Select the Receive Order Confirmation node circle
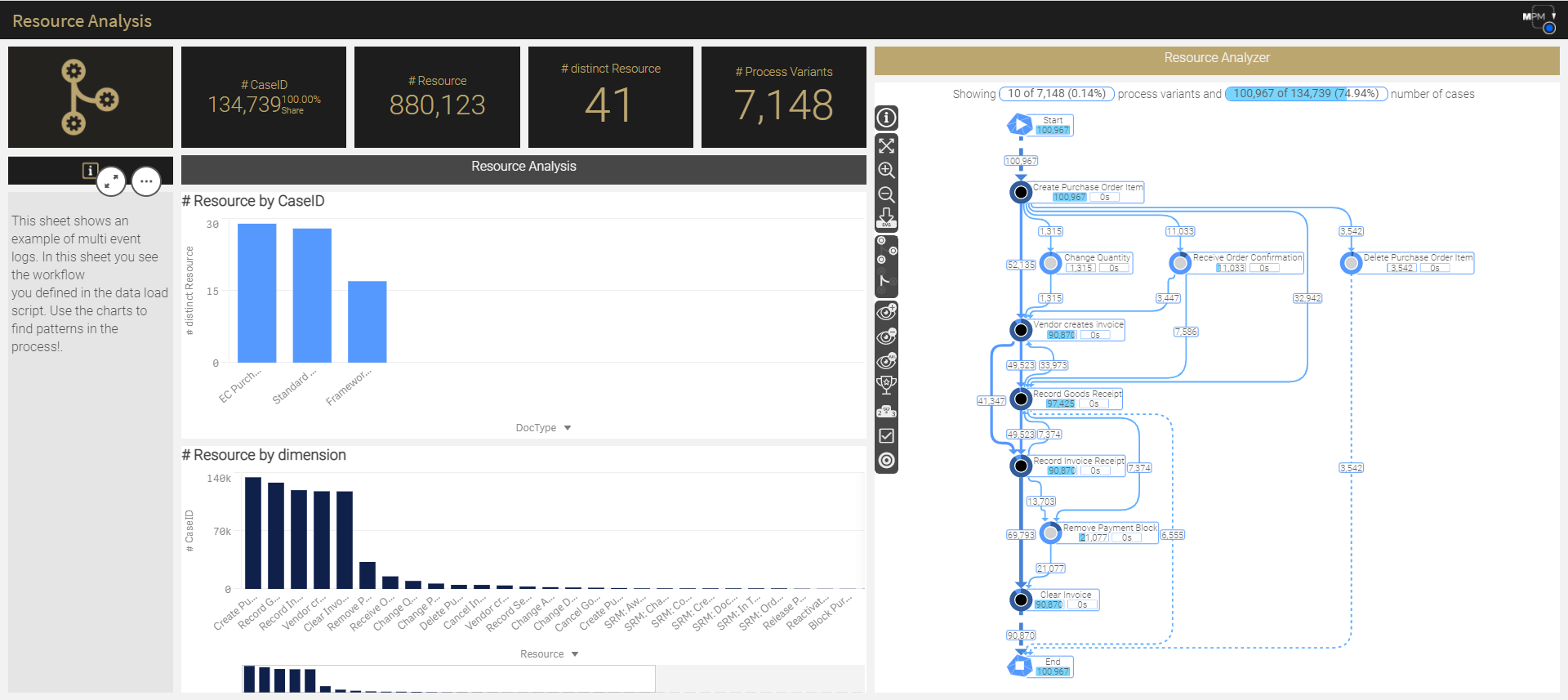Image resolution: width=1568 pixels, height=700 pixels. 1180,262
